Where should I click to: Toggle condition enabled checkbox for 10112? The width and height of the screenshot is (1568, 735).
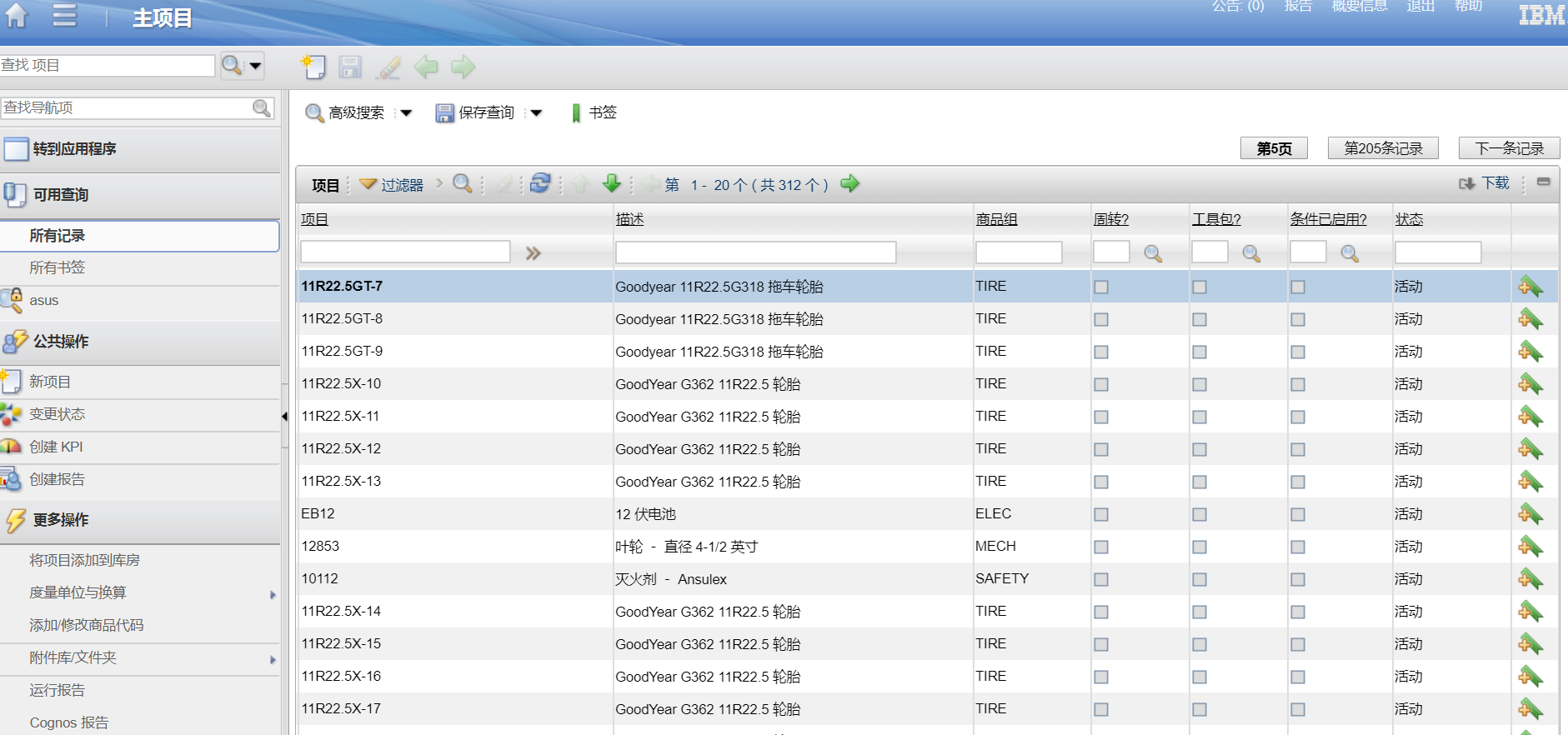pos(1298,579)
